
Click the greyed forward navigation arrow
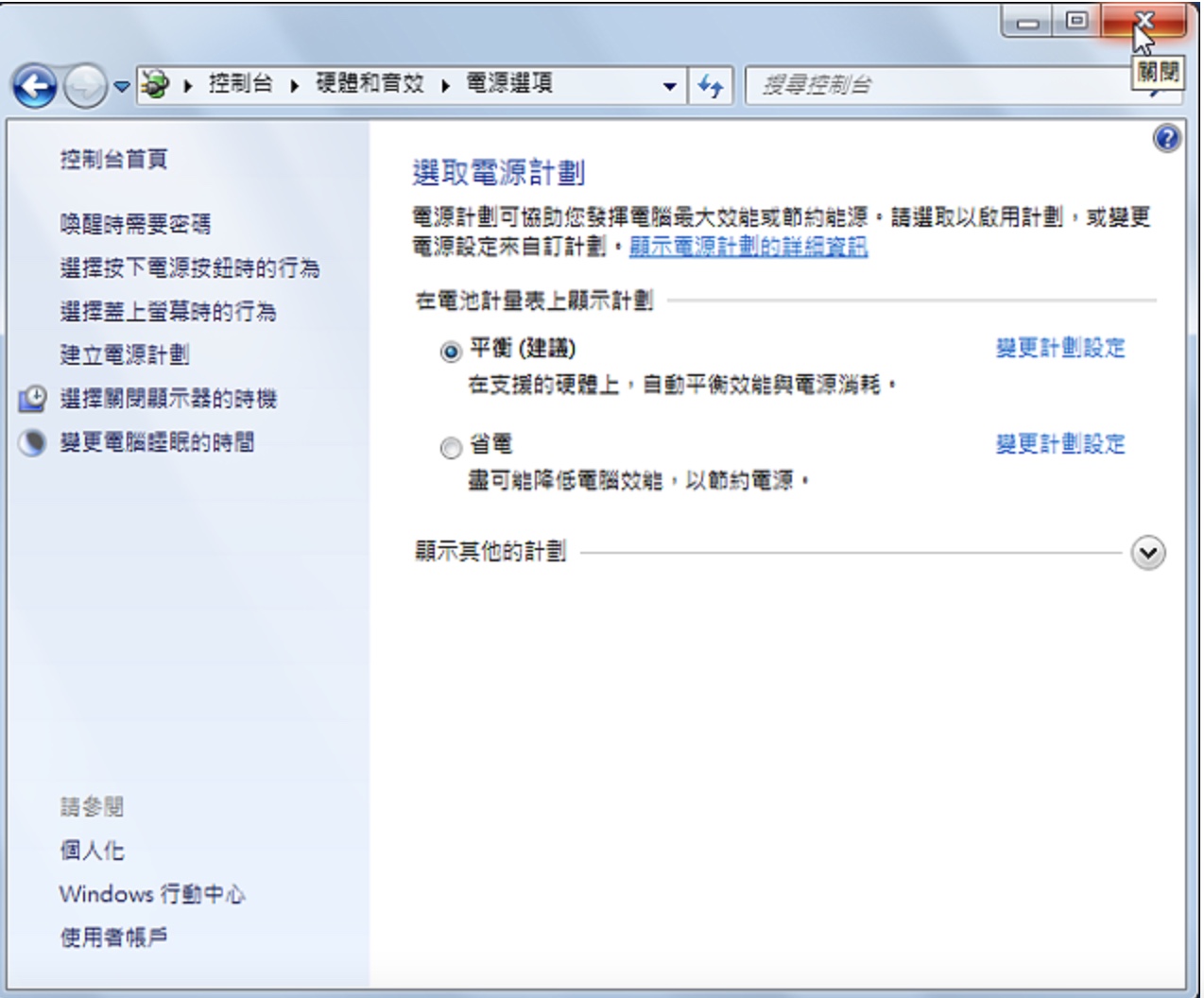(86, 87)
